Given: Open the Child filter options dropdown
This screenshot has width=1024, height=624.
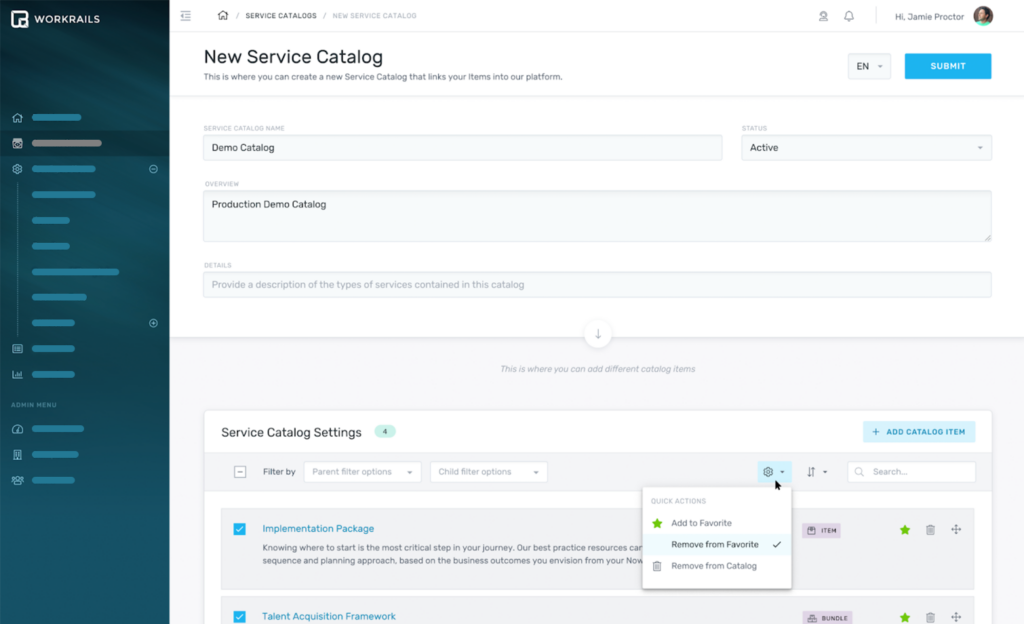Looking at the screenshot, I should (488, 471).
